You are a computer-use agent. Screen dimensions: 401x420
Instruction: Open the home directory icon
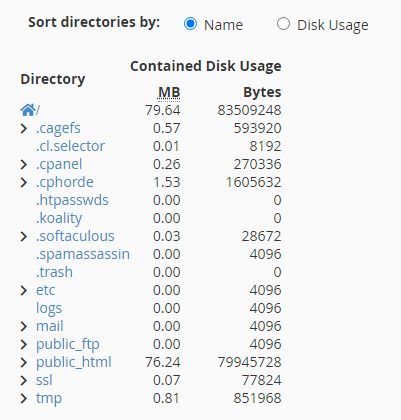pos(28,110)
